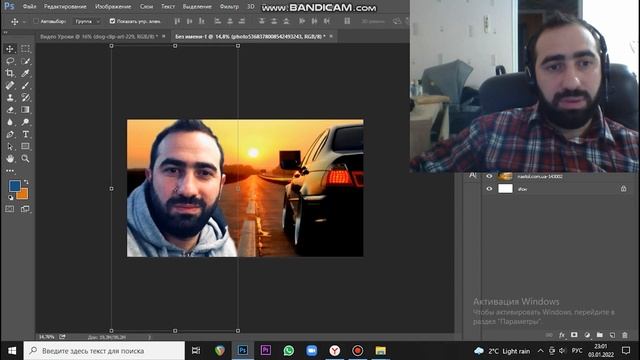Image resolution: width=640 pixels, height=360 pixels.
Task: Expand the collapsed toolbox double-arrow
Action: pos(5,33)
